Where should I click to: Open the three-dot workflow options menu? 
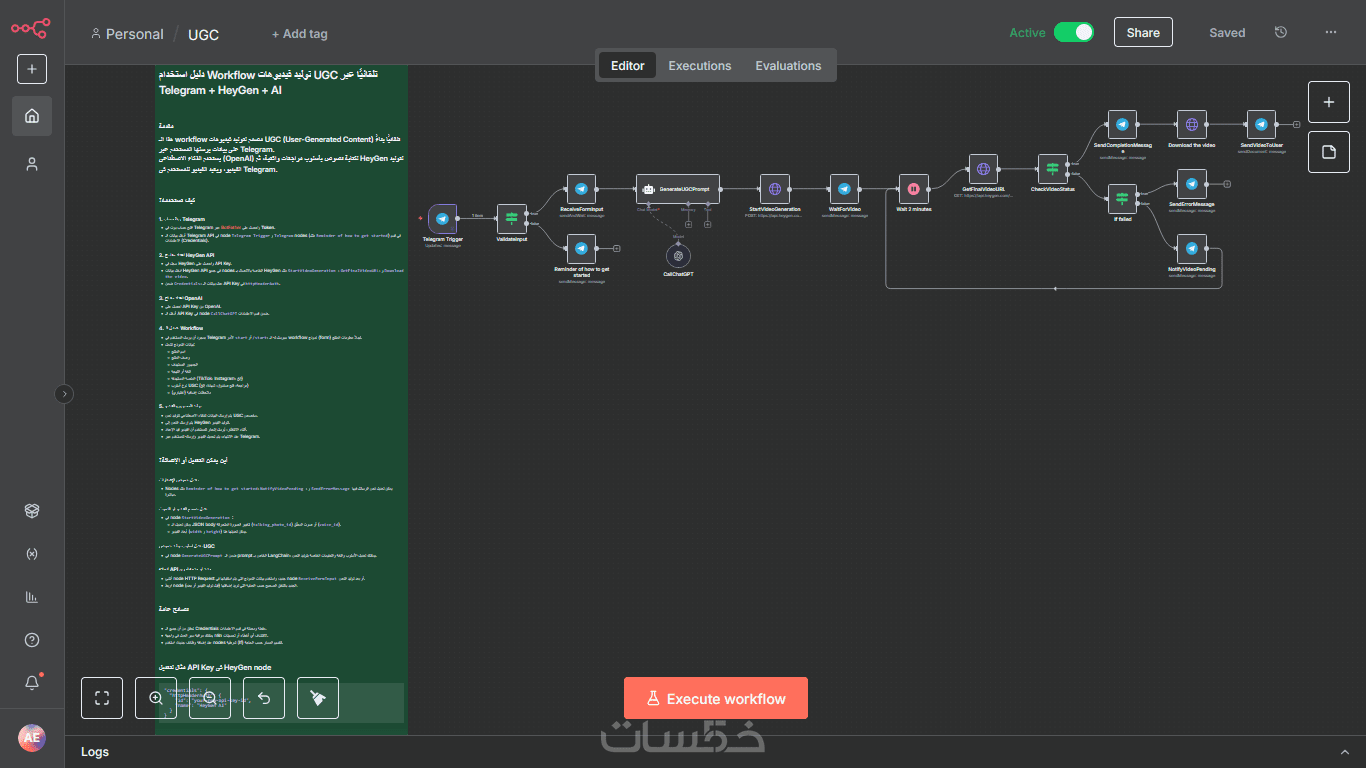tap(1331, 33)
